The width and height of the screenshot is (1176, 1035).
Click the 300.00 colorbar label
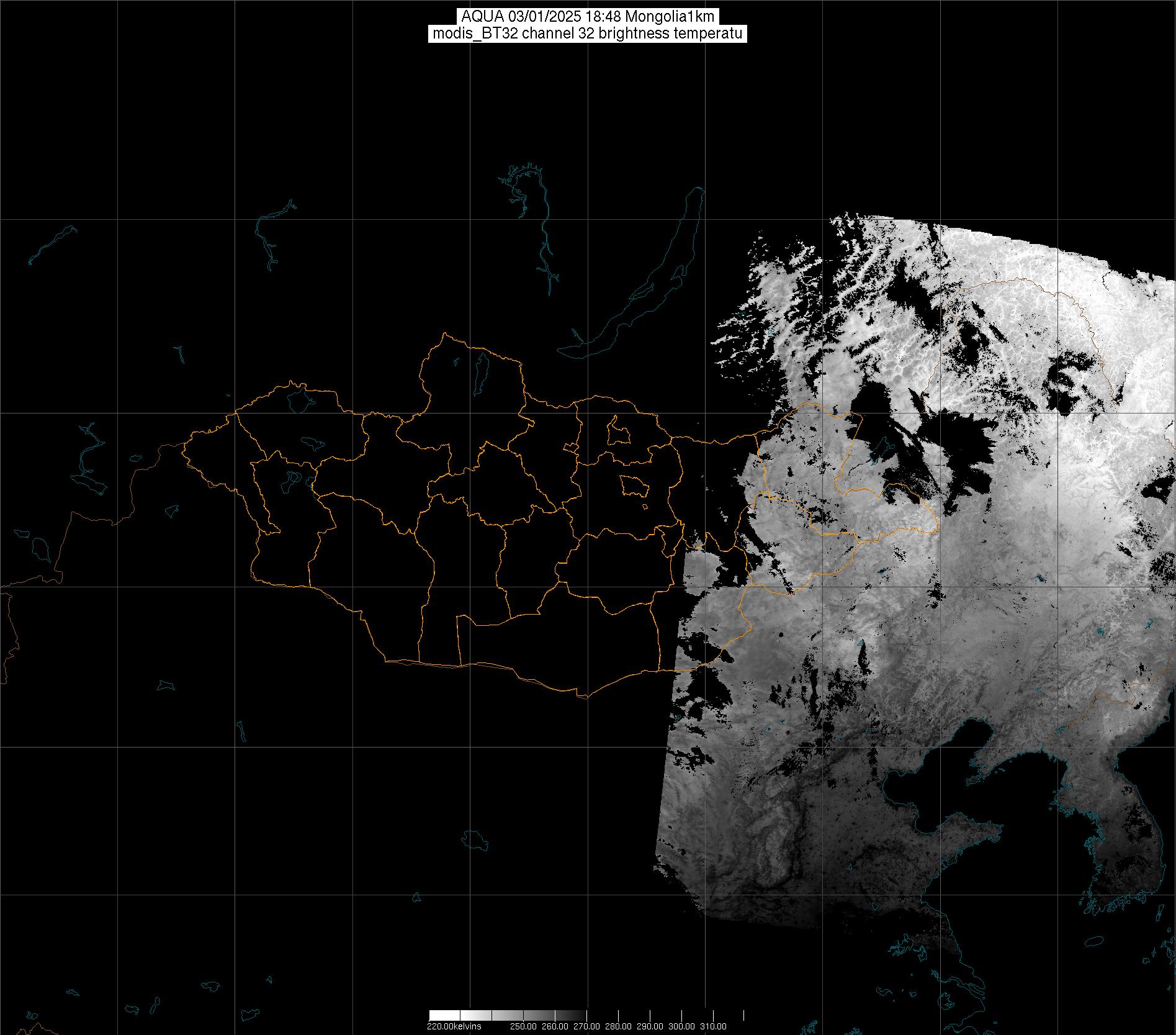click(682, 1026)
